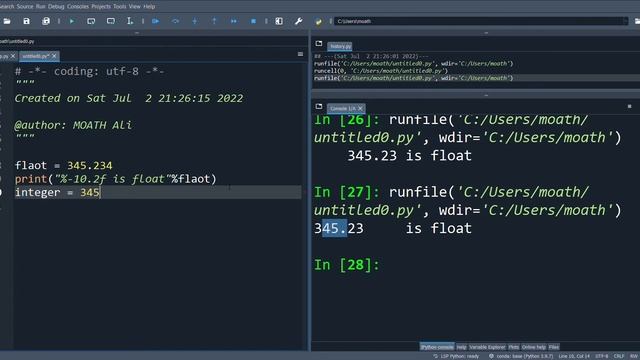Open the Consoles menu
The image size is (640, 360).
pyautogui.click(x=78, y=7)
